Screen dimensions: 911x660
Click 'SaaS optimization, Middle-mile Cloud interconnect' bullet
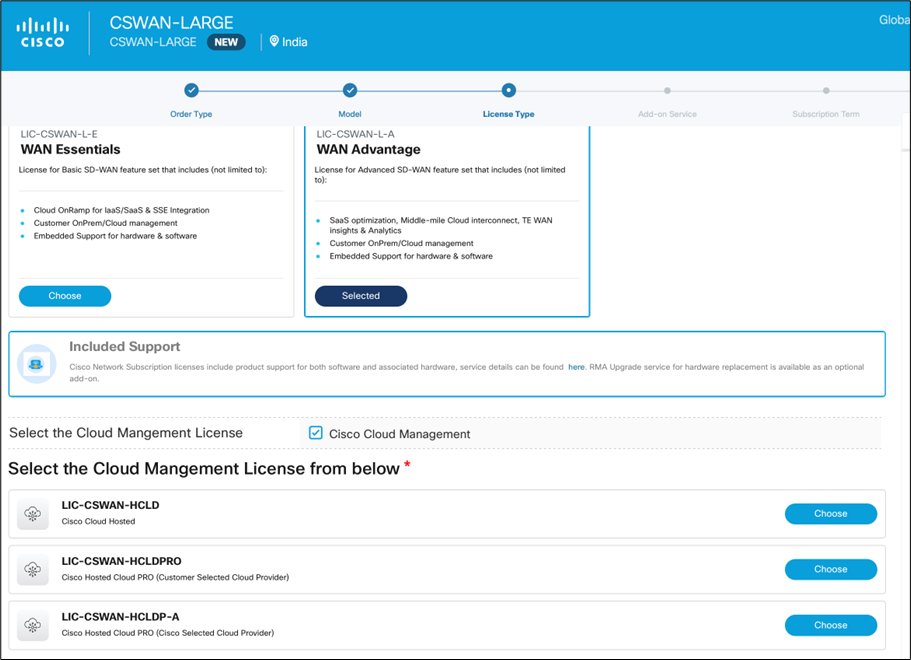[x=441, y=225]
